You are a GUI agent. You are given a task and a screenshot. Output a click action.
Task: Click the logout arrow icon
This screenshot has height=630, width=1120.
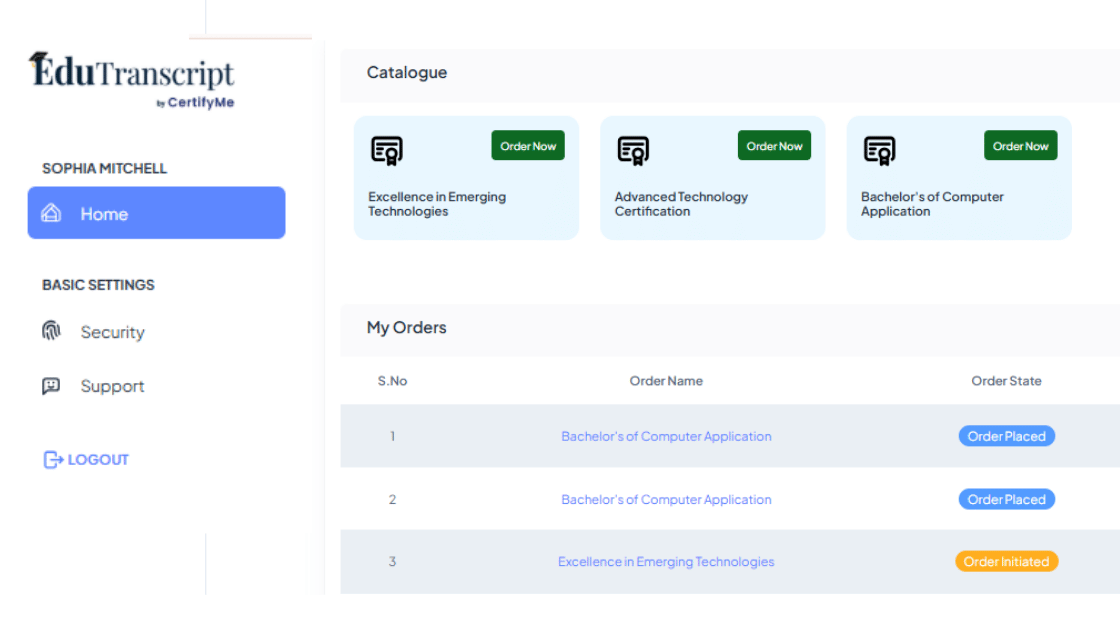click(x=52, y=459)
